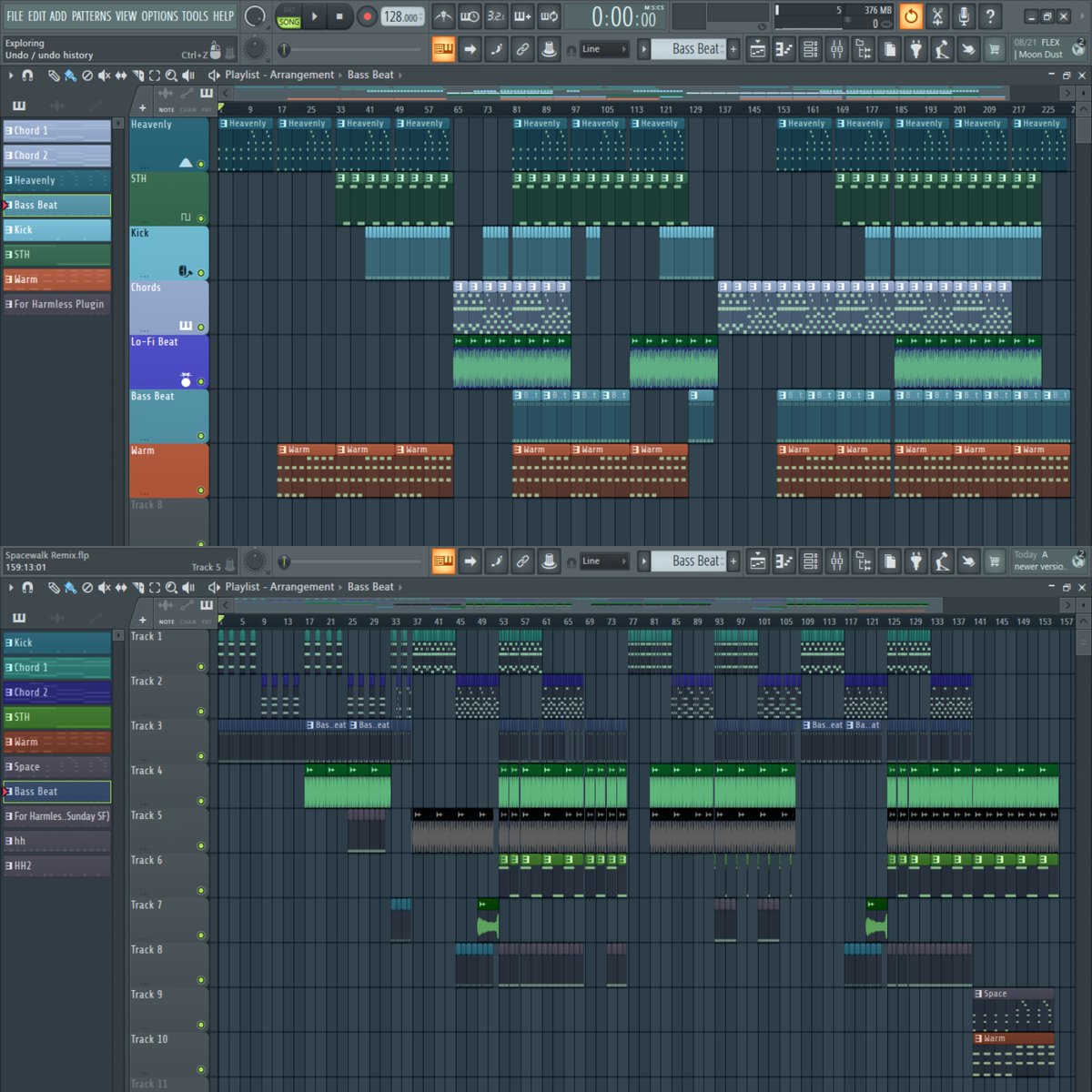Click the 128.000 tempo display
This screenshot has width=1092, height=1092.
(x=402, y=16)
